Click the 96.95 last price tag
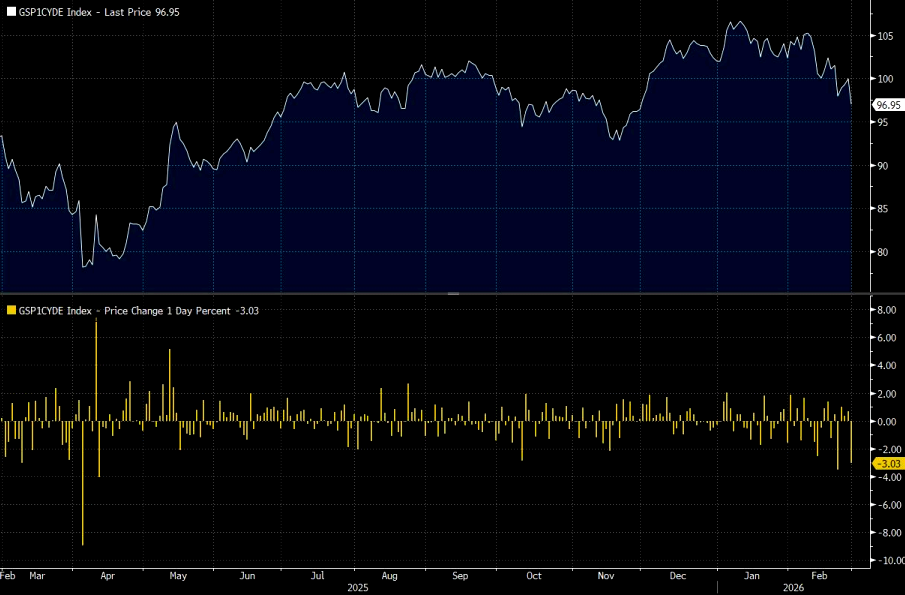This screenshot has height=595, width=905. coord(887,104)
